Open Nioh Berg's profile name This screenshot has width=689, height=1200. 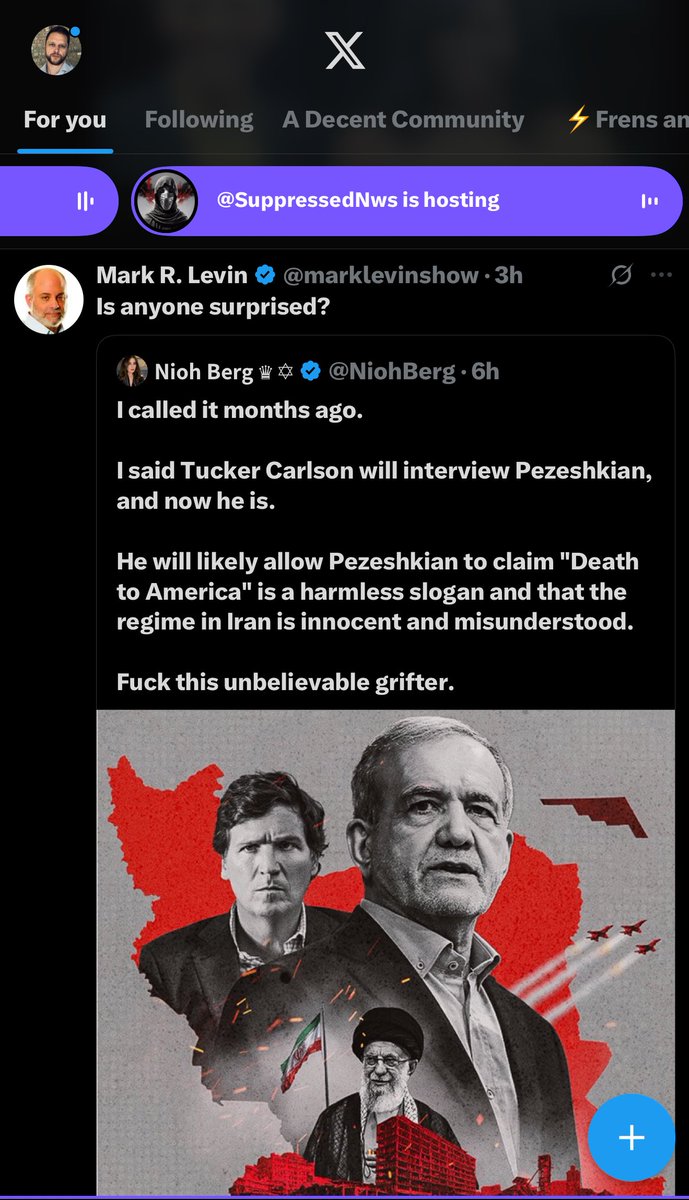click(x=204, y=371)
